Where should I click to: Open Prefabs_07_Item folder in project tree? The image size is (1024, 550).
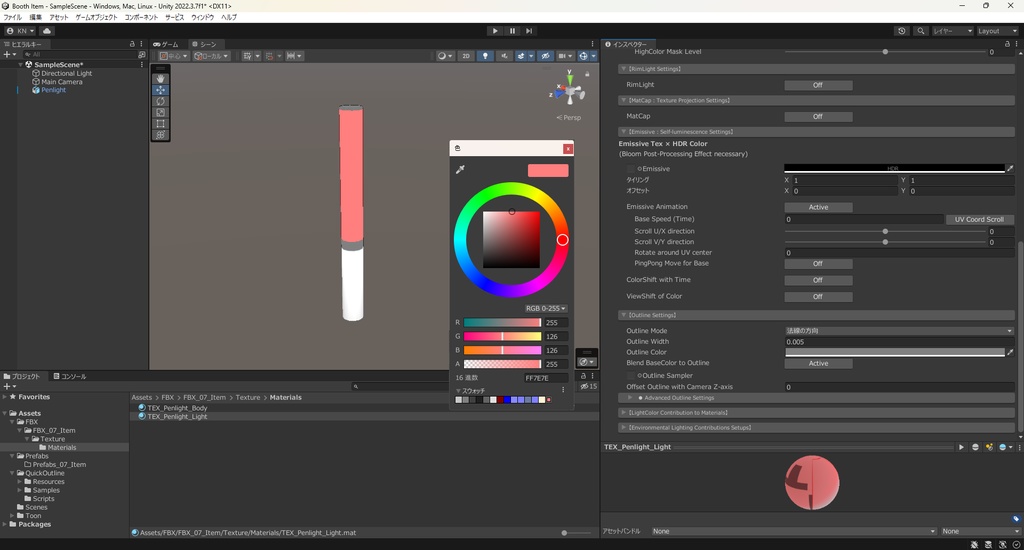(x=59, y=464)
